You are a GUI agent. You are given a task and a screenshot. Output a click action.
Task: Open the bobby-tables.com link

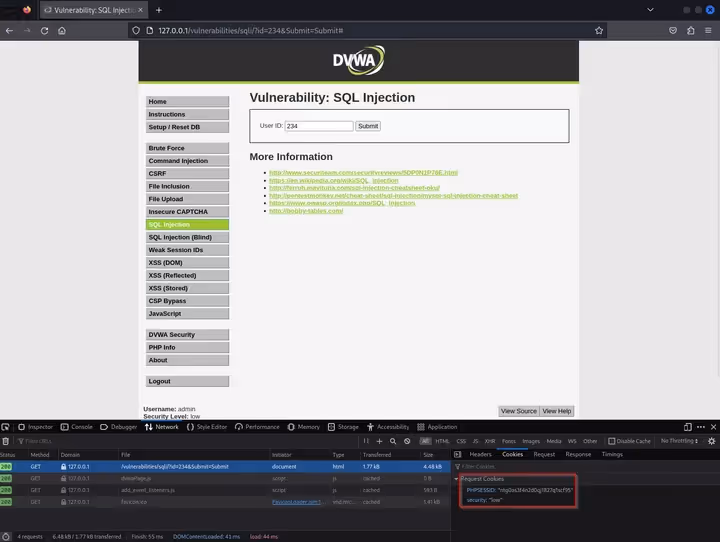306,211
